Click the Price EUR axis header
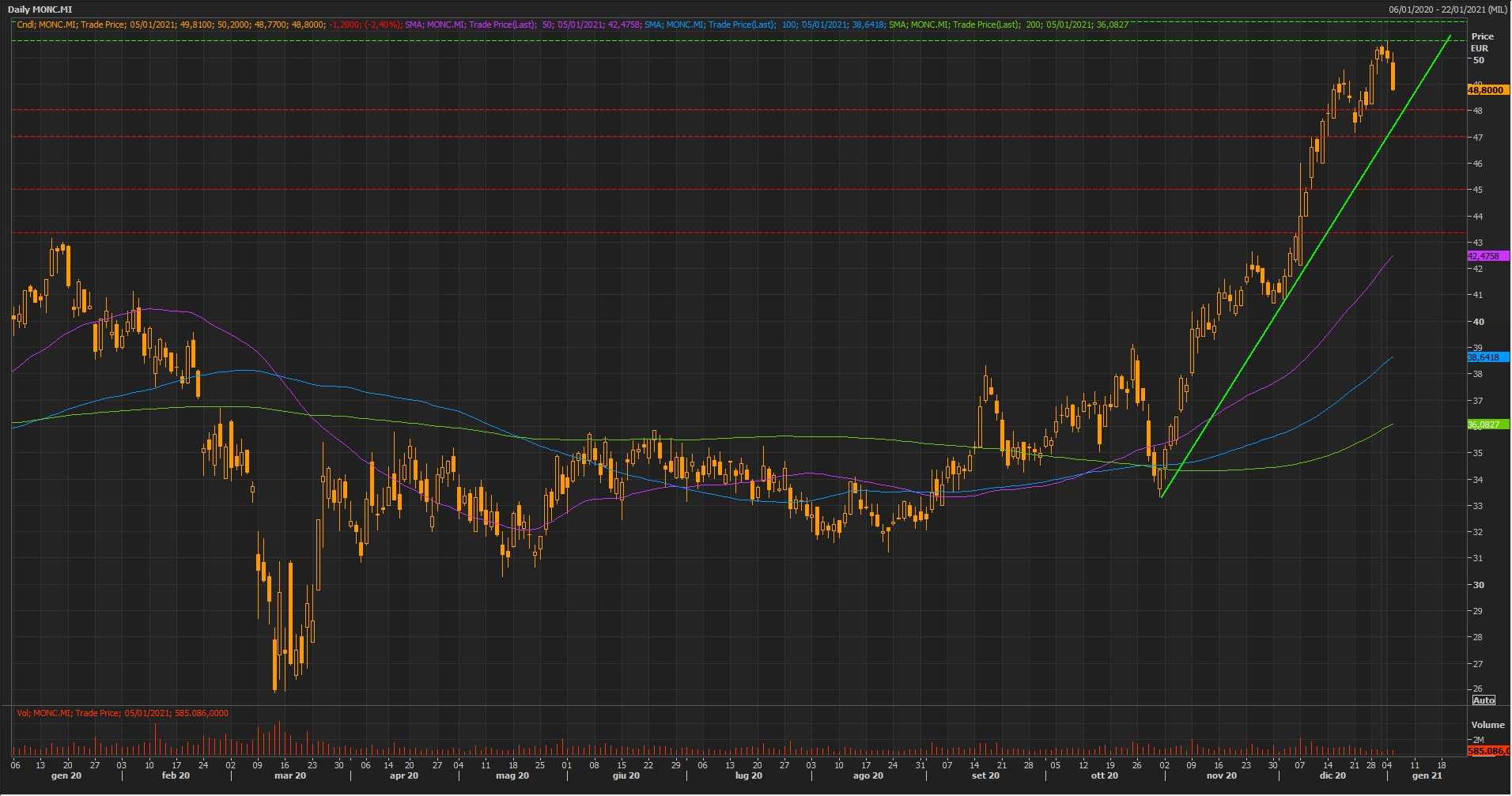The image size is (1512, 796). pos(1482,42)
